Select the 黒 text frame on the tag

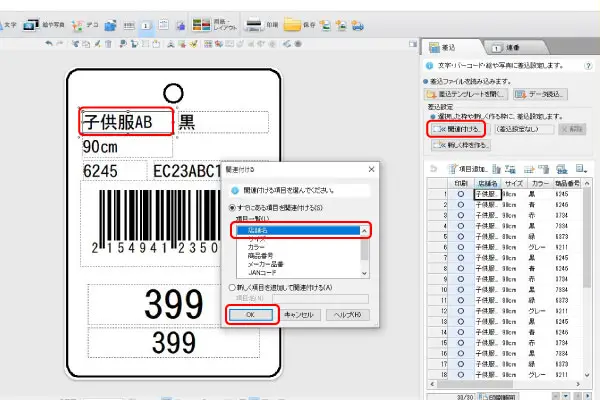point(223,122)
